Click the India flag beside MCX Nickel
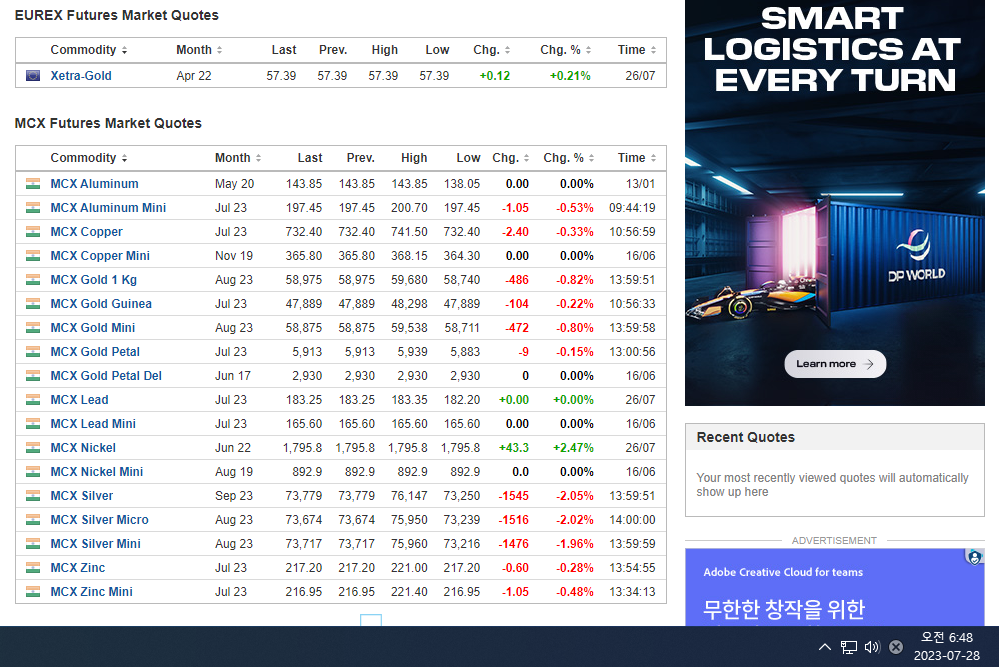The image size is (999, 667). [x=32, y=448]
